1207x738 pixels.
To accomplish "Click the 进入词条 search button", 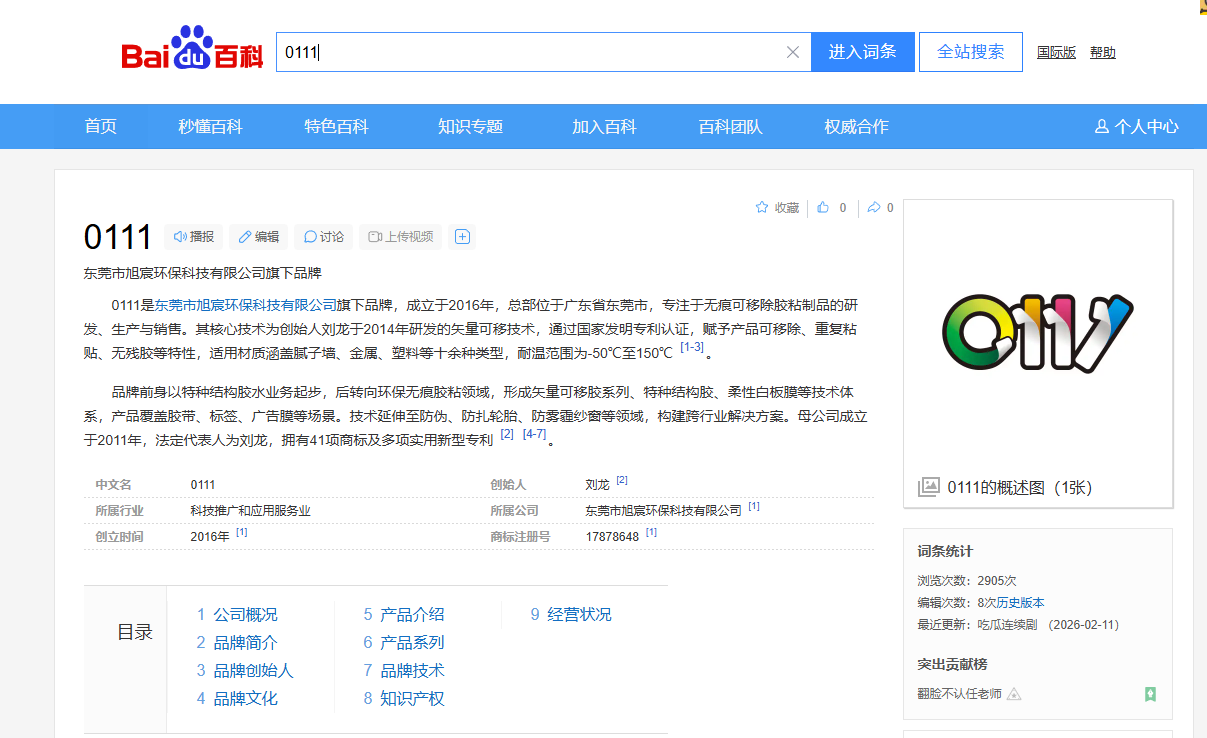I will (862, 51).
